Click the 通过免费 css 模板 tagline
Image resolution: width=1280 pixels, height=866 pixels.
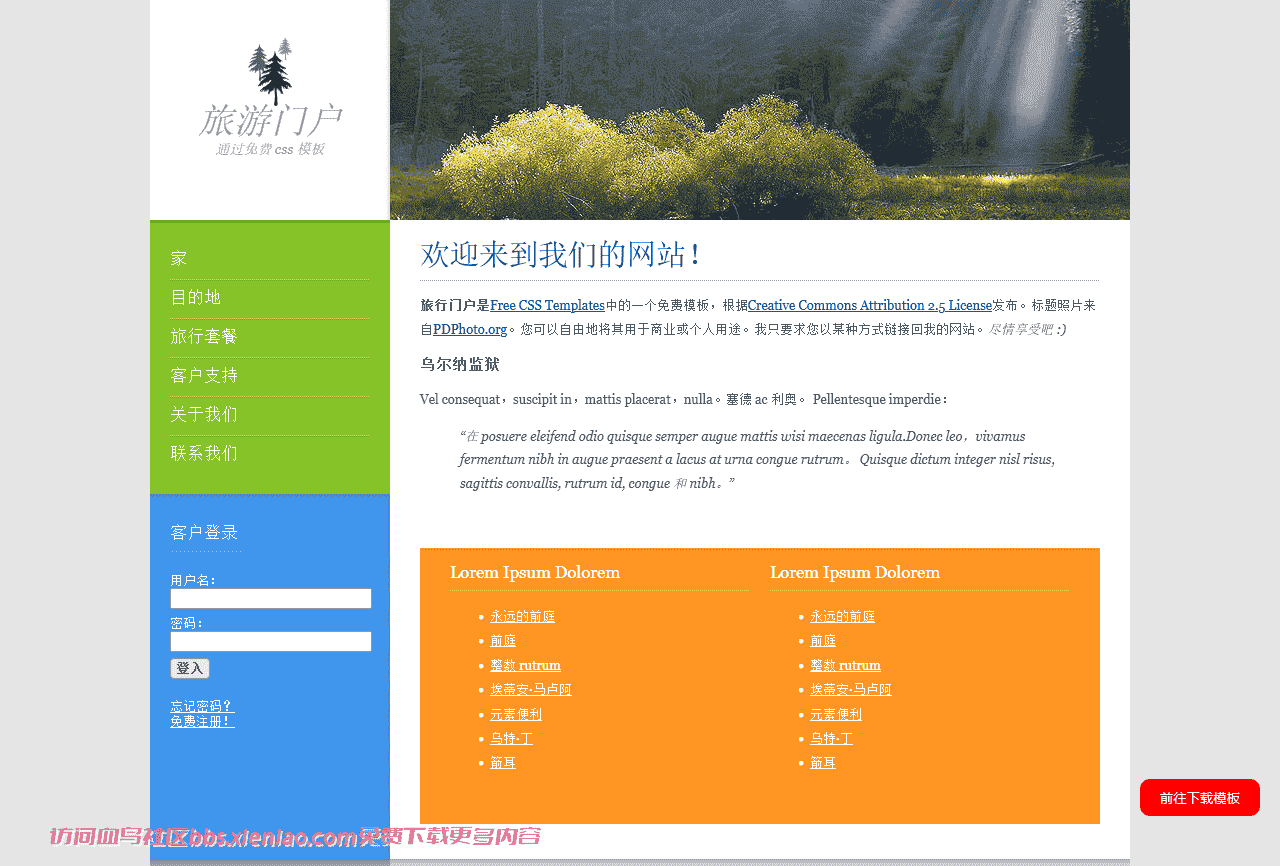(270, 149)
